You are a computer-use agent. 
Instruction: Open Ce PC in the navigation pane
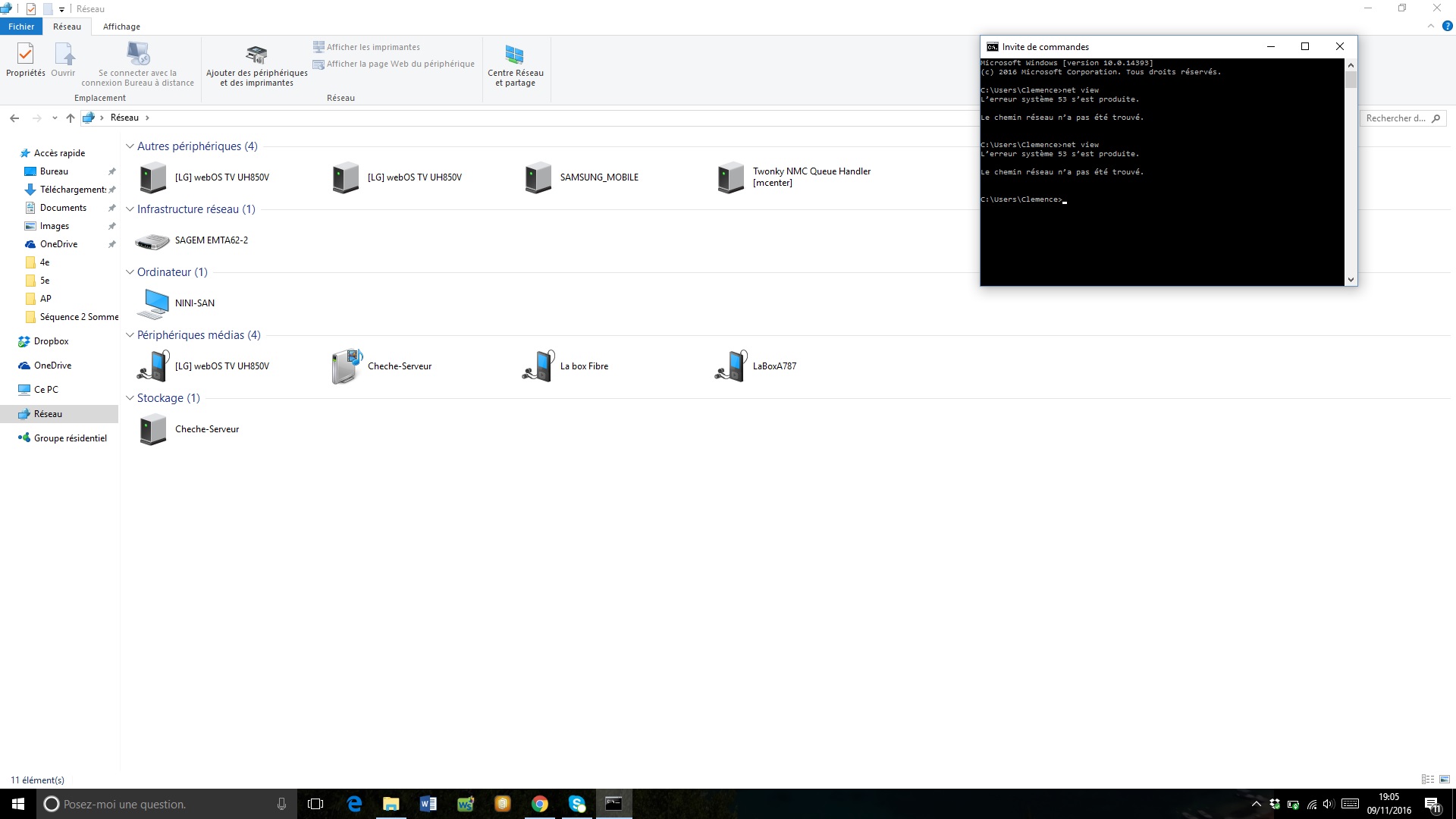click(x=45, y=390)
